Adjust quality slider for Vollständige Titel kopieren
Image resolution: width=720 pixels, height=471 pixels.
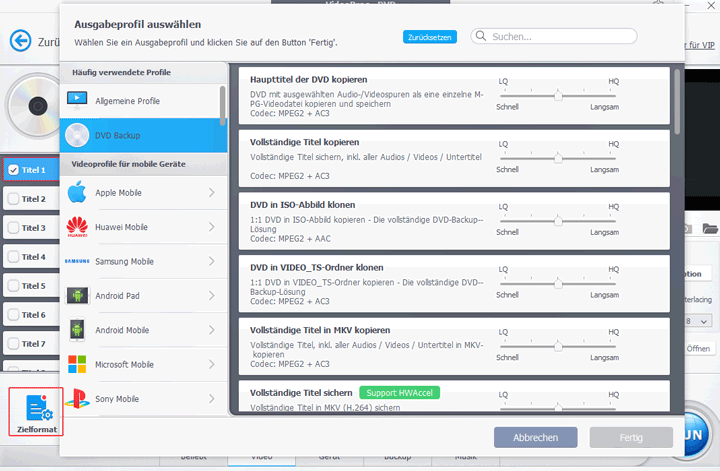[x=558, y=158]
